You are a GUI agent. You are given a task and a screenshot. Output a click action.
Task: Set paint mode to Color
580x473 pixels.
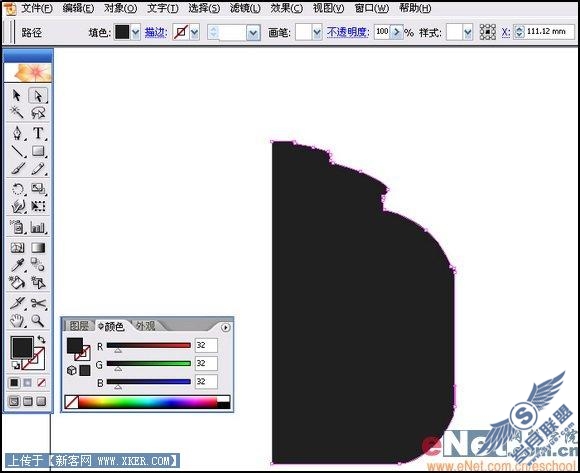14,382
